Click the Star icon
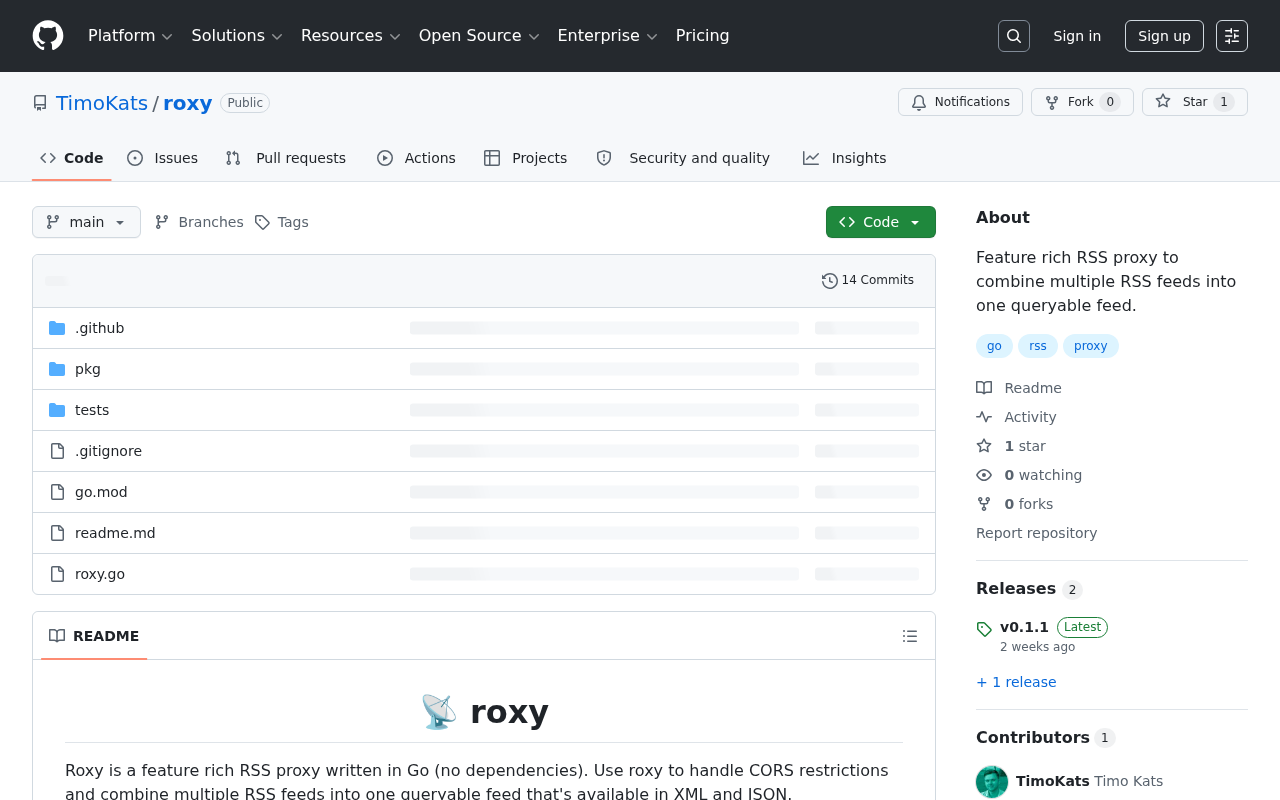This screenshot has height=800, width=1280. pos(1163,102)
